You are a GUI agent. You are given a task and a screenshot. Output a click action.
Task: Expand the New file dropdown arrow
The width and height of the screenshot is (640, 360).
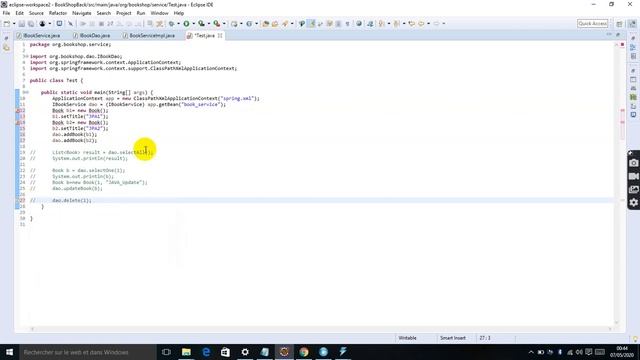pyautogui.click(x=14, y=24)
